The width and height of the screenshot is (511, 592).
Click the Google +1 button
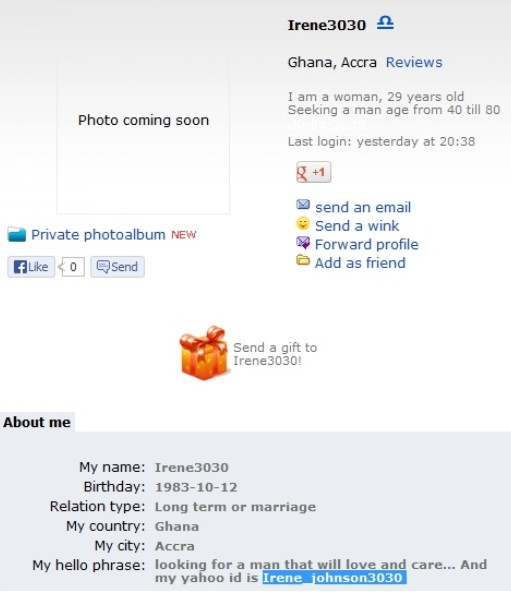click(x=313, y=172)
